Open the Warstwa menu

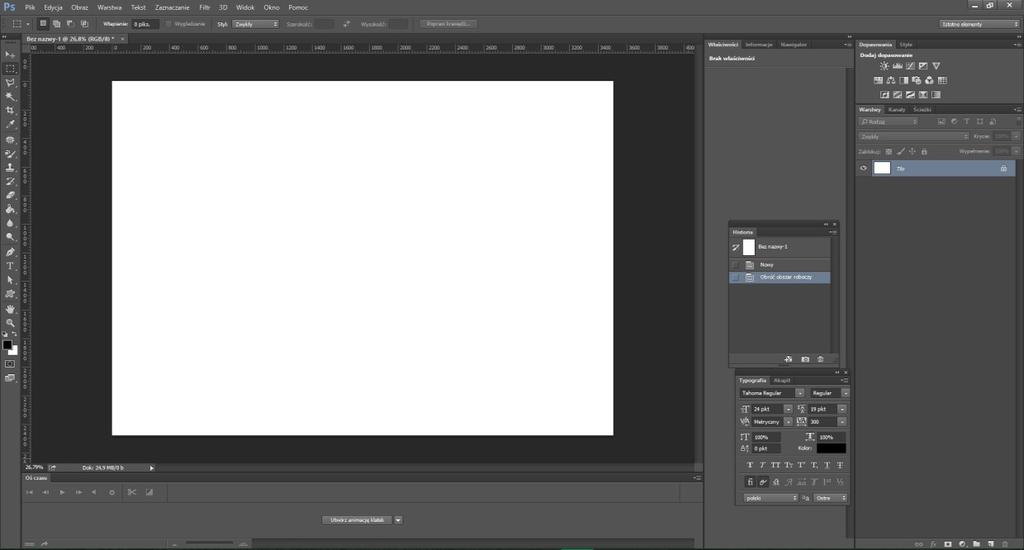(x=109, y=7)
